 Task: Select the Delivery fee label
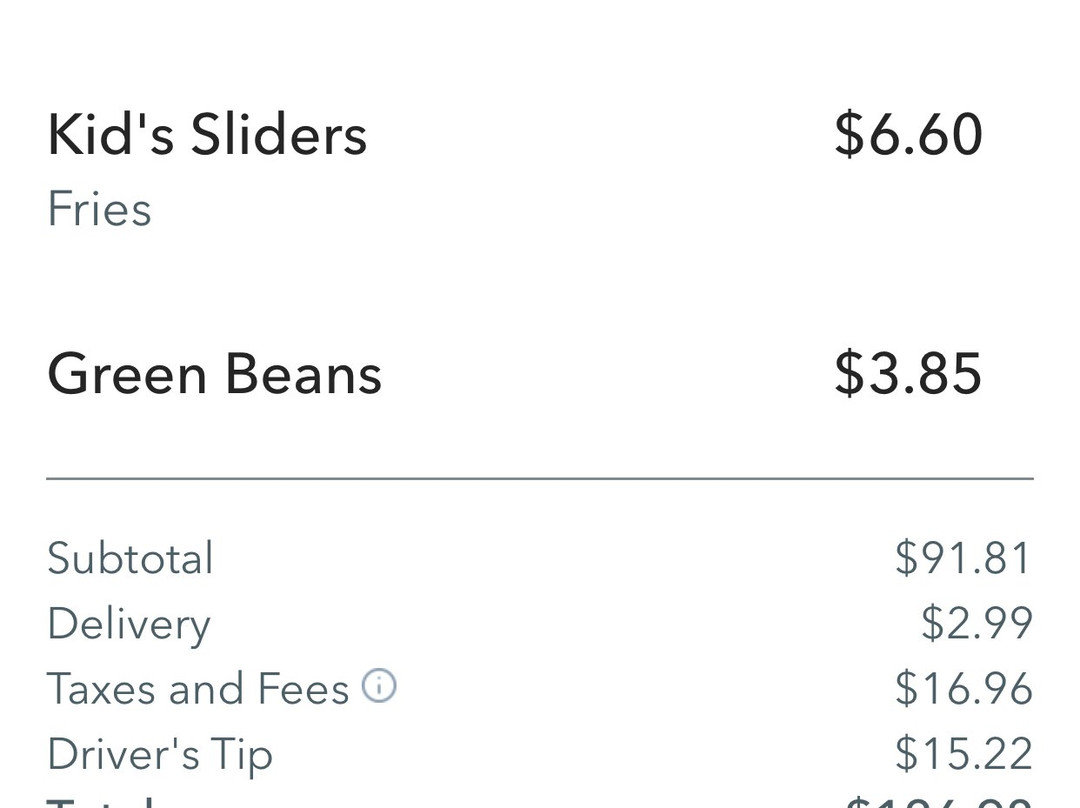tap(129, 625)
